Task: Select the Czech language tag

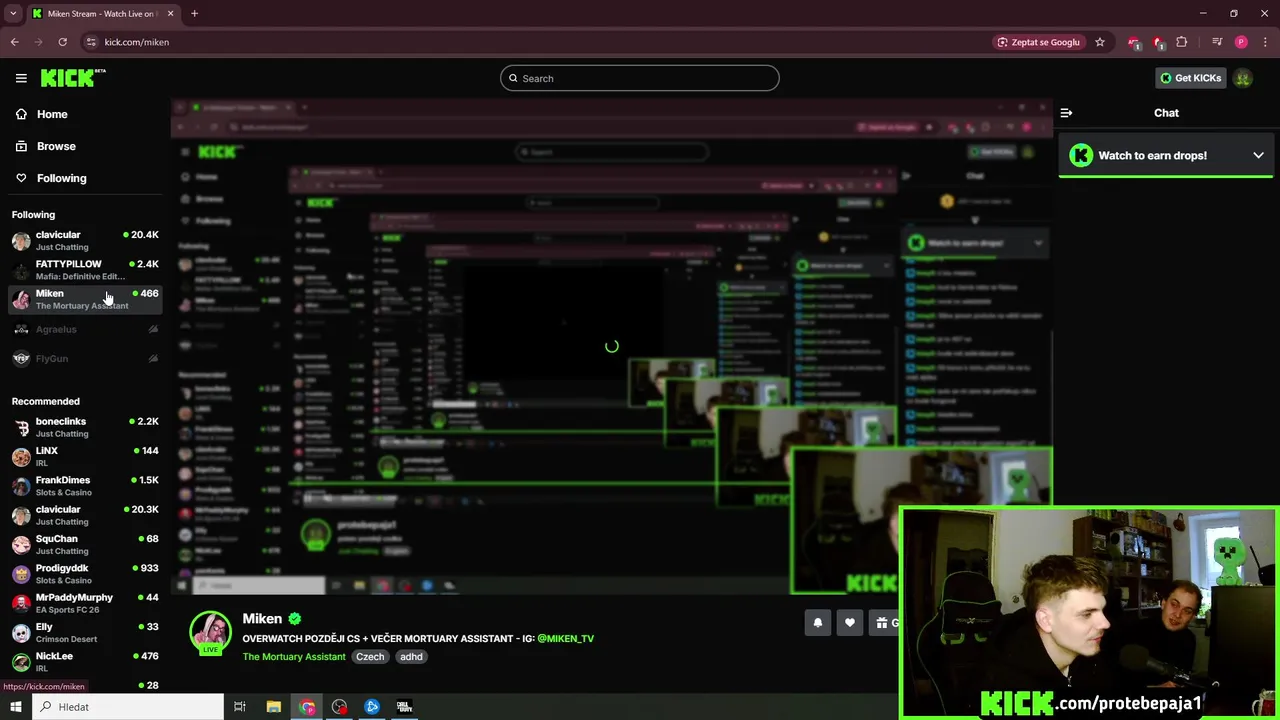Action: (370, 657)
